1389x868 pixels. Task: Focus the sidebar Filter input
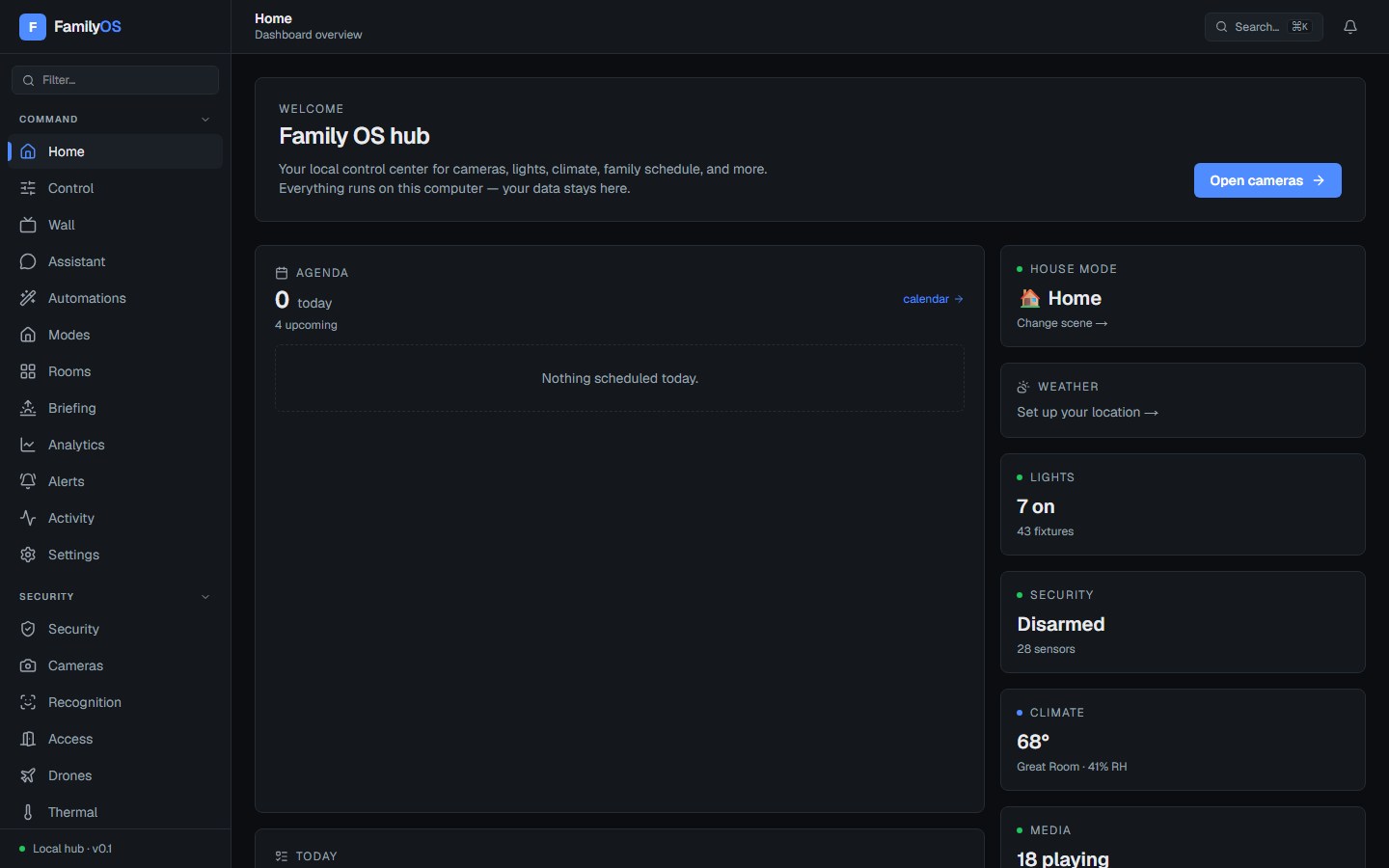point(115,80)
